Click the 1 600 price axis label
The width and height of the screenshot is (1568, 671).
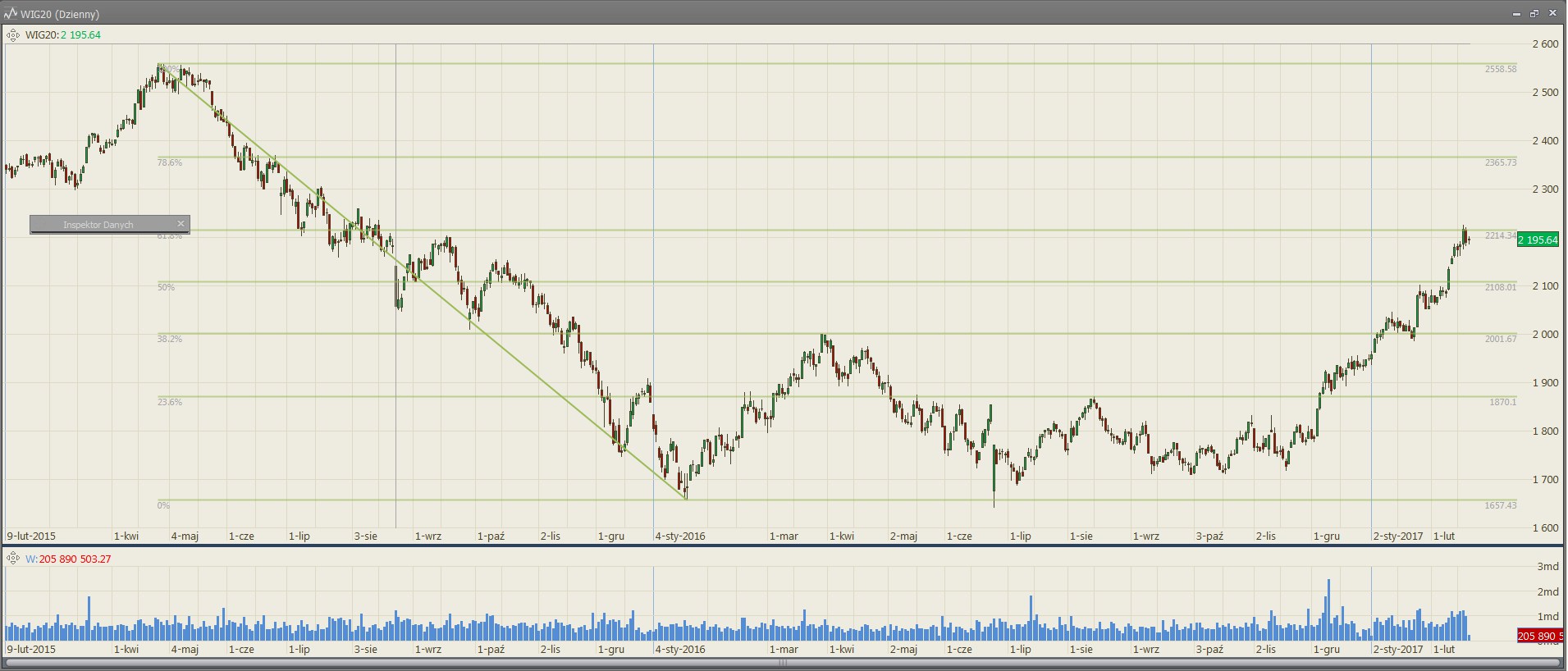(1545, 528)
